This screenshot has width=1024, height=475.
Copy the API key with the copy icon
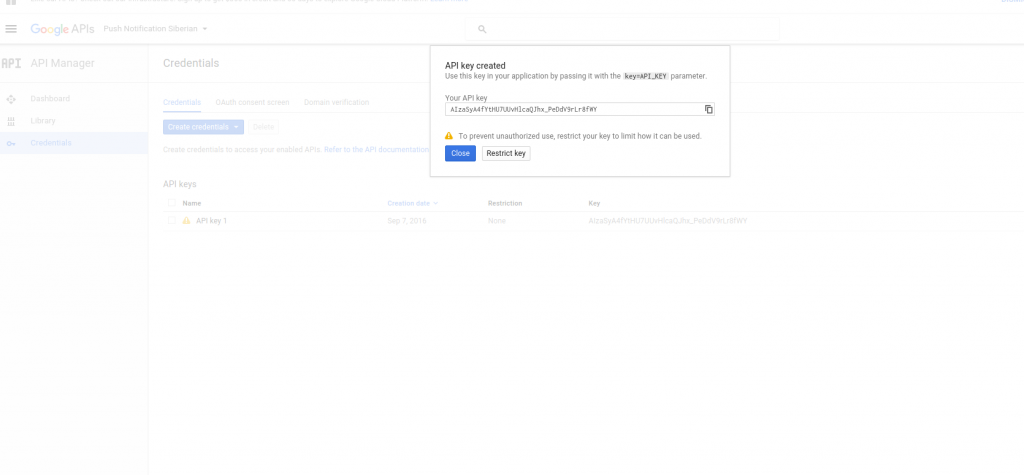tap(708, 109)
